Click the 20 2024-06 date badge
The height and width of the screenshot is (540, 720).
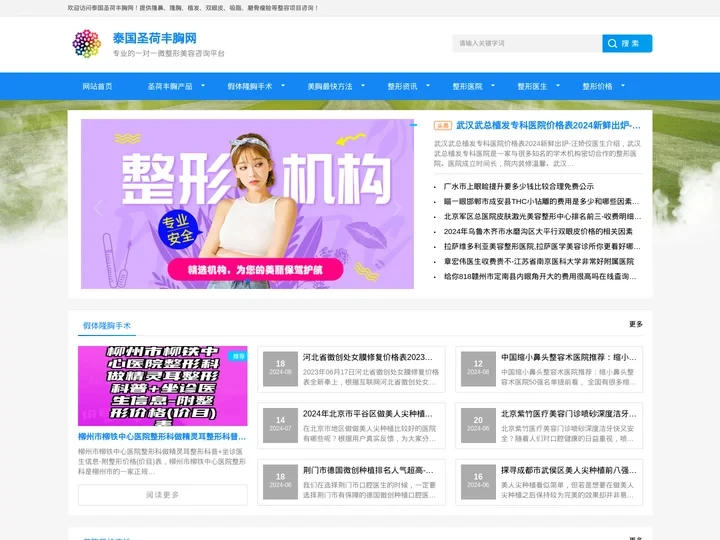point(478,425)
